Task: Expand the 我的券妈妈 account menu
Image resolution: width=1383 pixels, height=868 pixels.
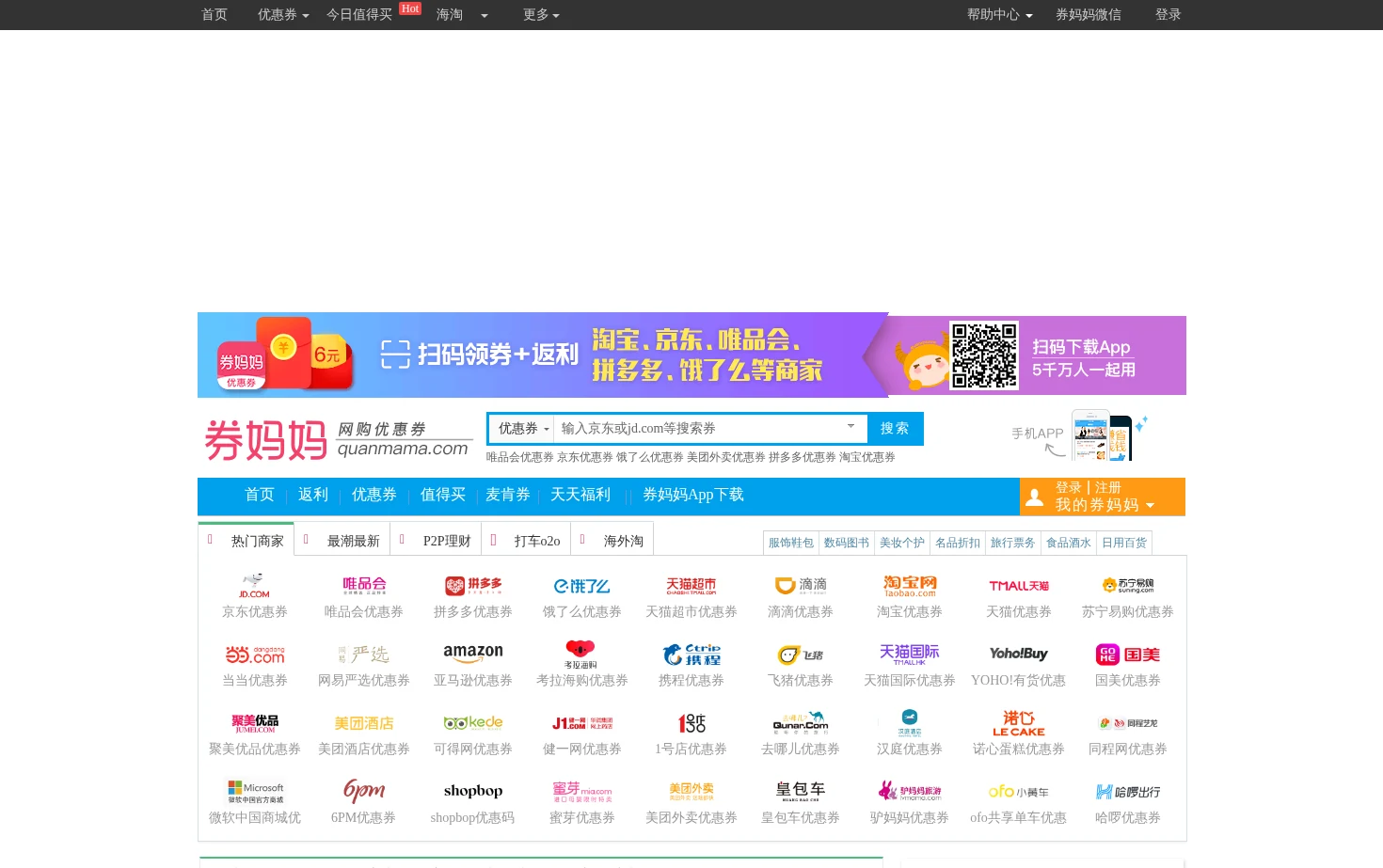Action: 1105,505
